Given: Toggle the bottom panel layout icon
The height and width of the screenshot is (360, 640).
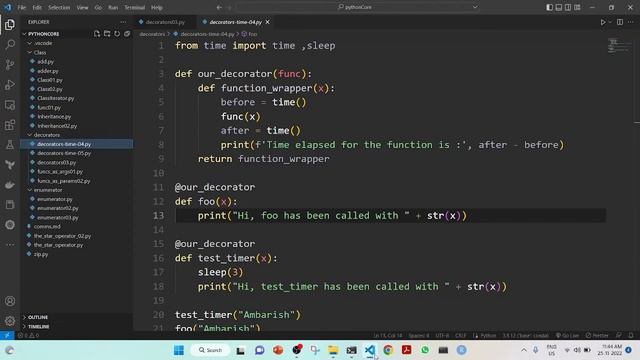Looking at the screenshot, I should [x=559, y=7].
